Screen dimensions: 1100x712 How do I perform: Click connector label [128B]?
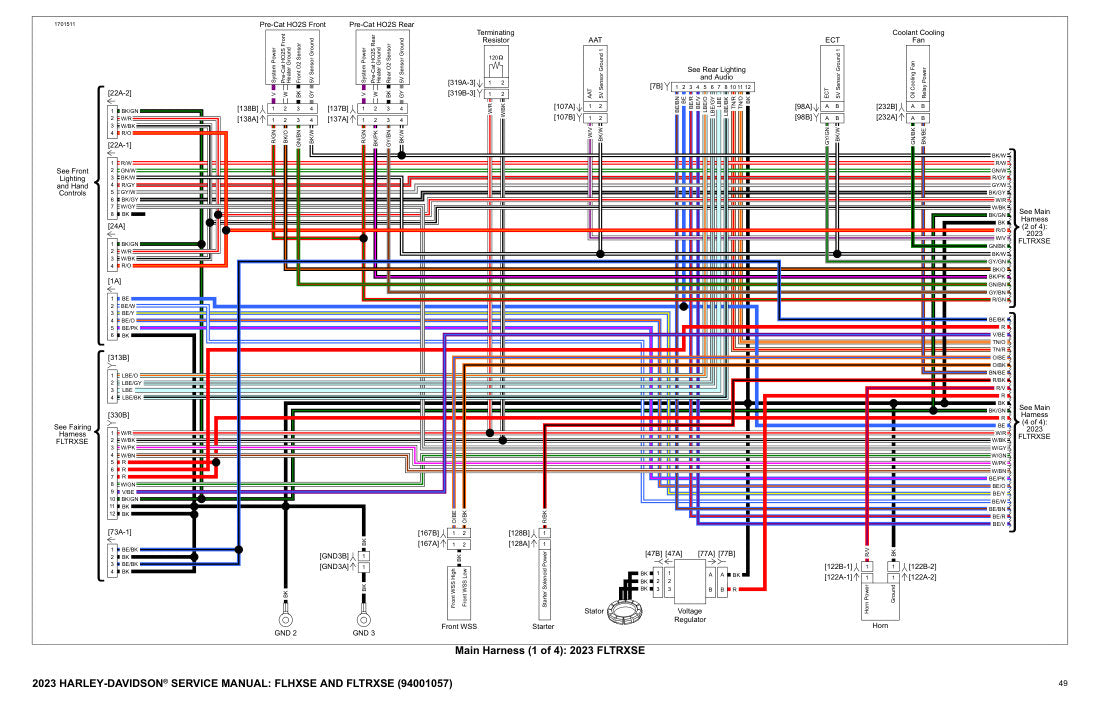click(519, 533)
